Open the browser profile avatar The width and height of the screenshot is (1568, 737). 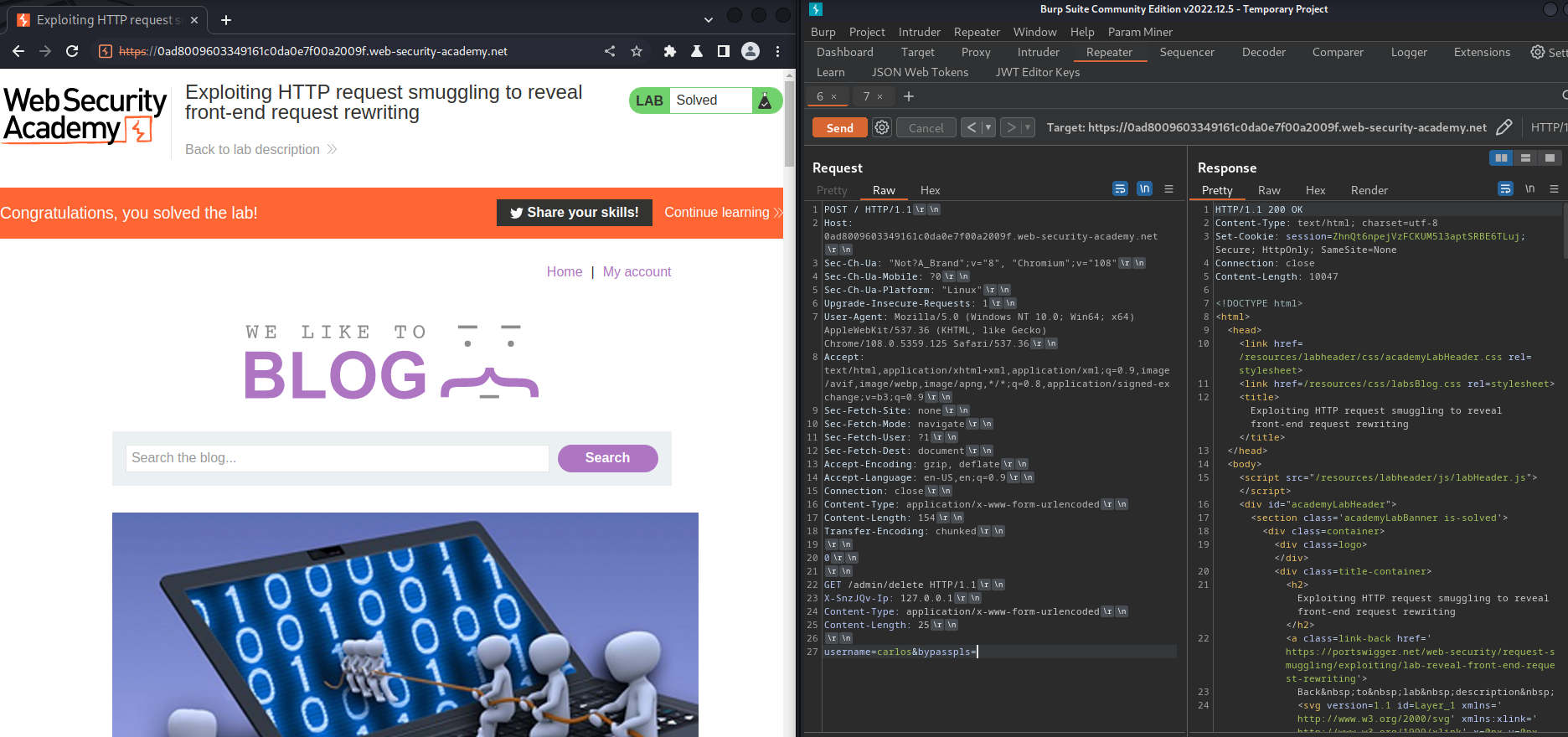pyautogui.click(x=750, y=51)
